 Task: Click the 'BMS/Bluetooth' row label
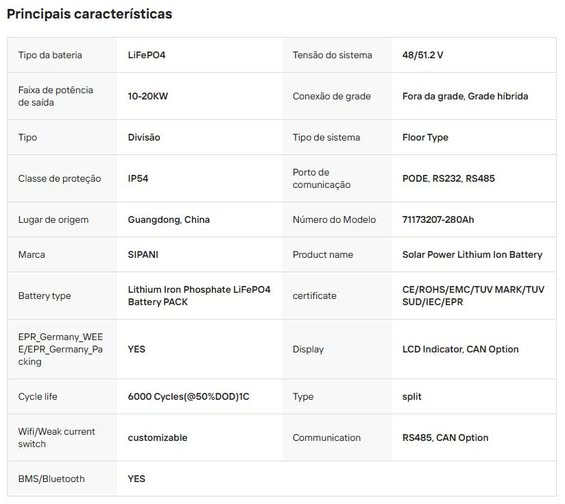(x=52, y=479)
